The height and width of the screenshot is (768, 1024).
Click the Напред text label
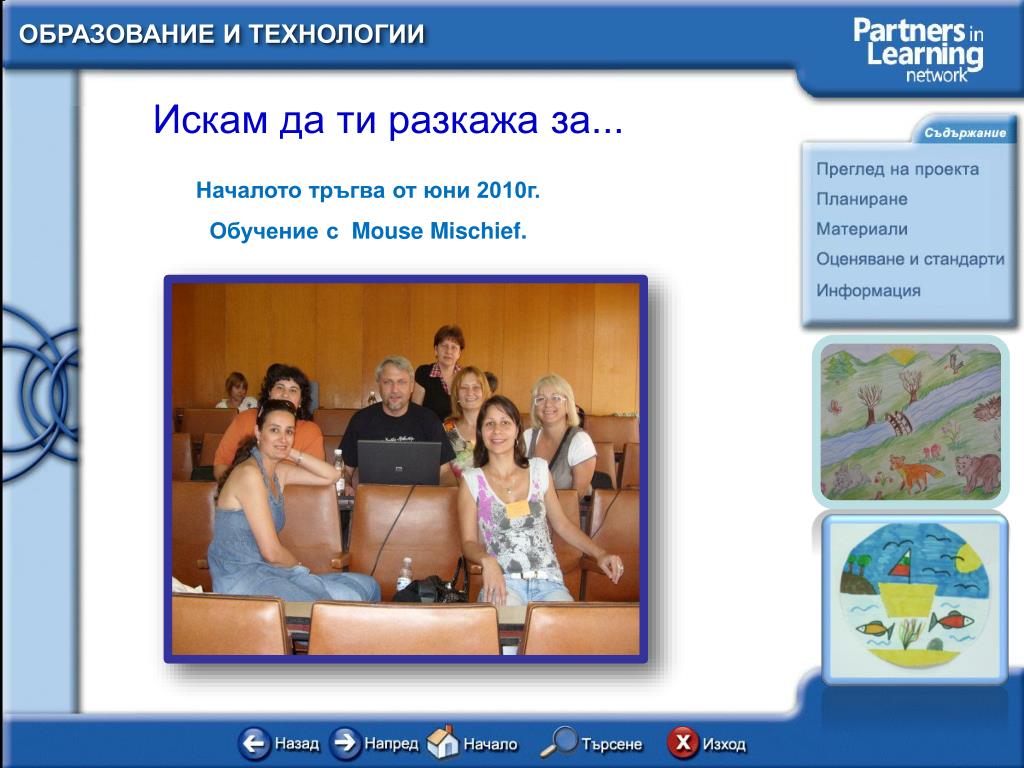pyautogui.click(x=391, y=743)
